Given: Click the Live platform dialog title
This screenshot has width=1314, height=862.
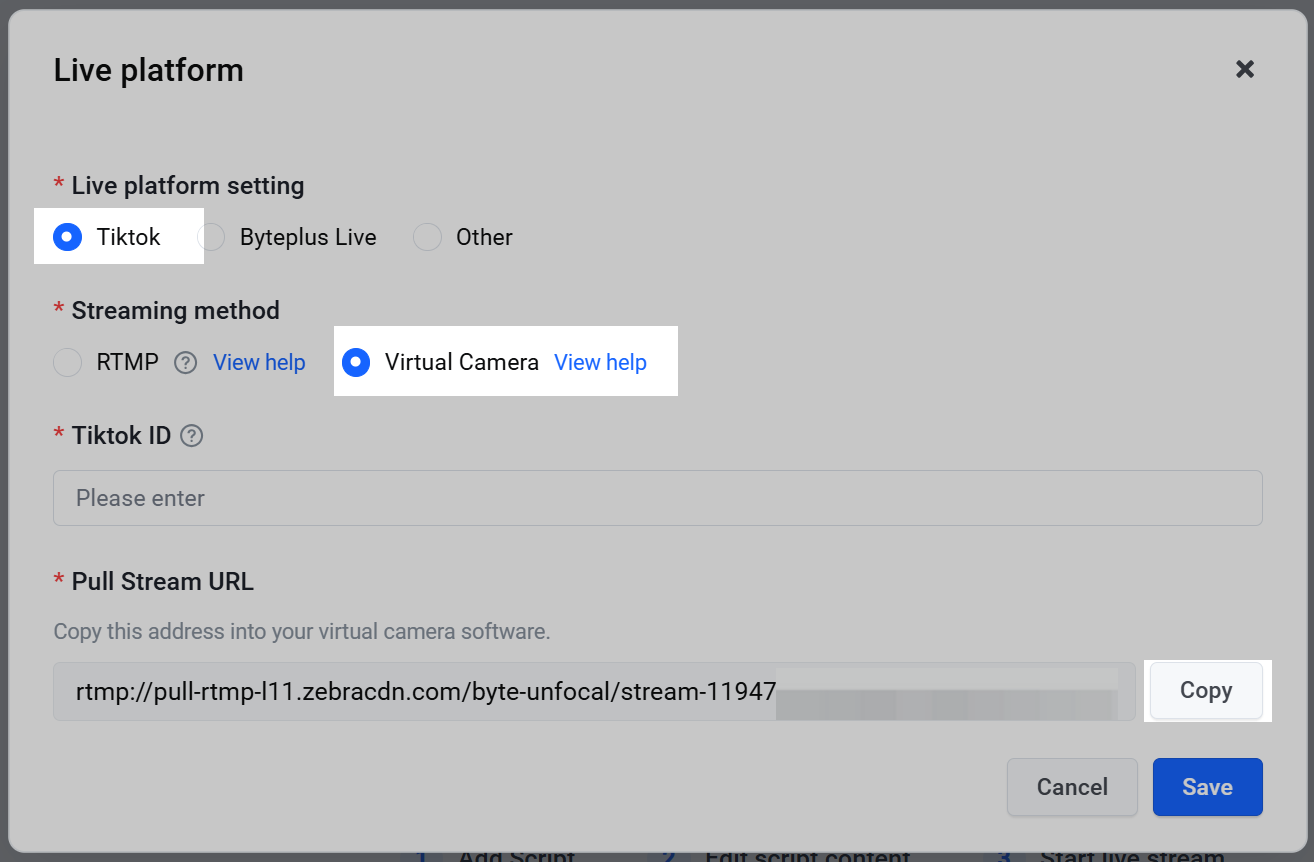Looking at the screenshot, I should [148, 70].
